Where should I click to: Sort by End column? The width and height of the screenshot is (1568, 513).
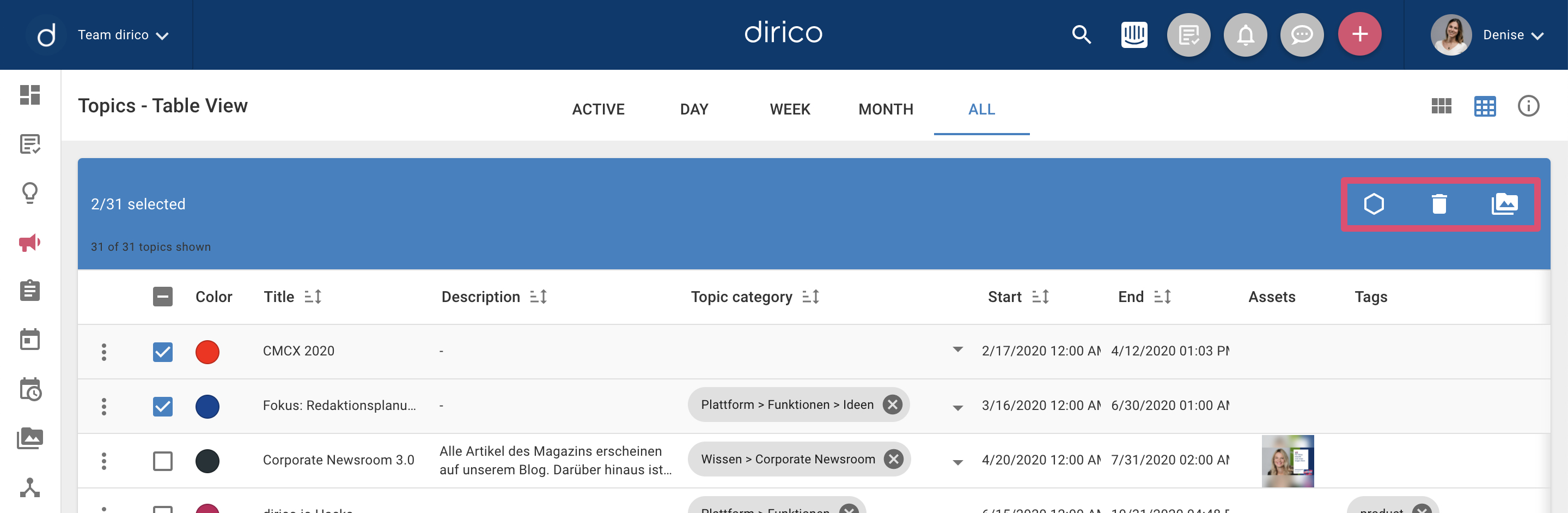click(x=1163, y=297)
